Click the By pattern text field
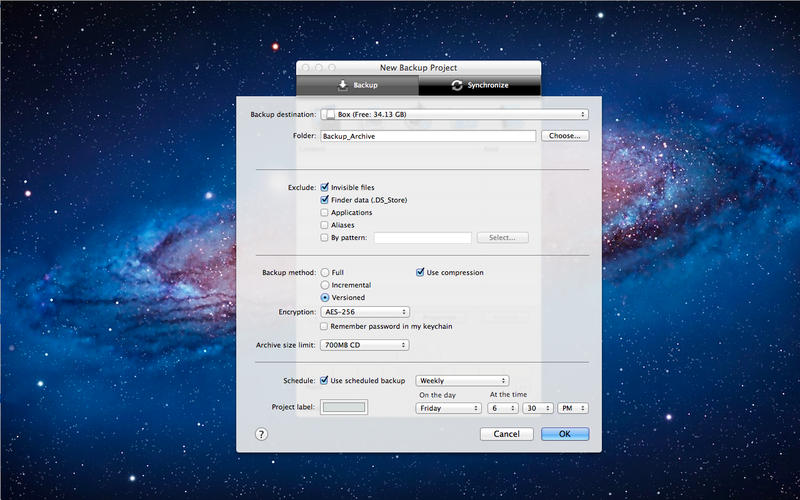The width and height of the screenshot is (800, 500). [x=423, y=238]
